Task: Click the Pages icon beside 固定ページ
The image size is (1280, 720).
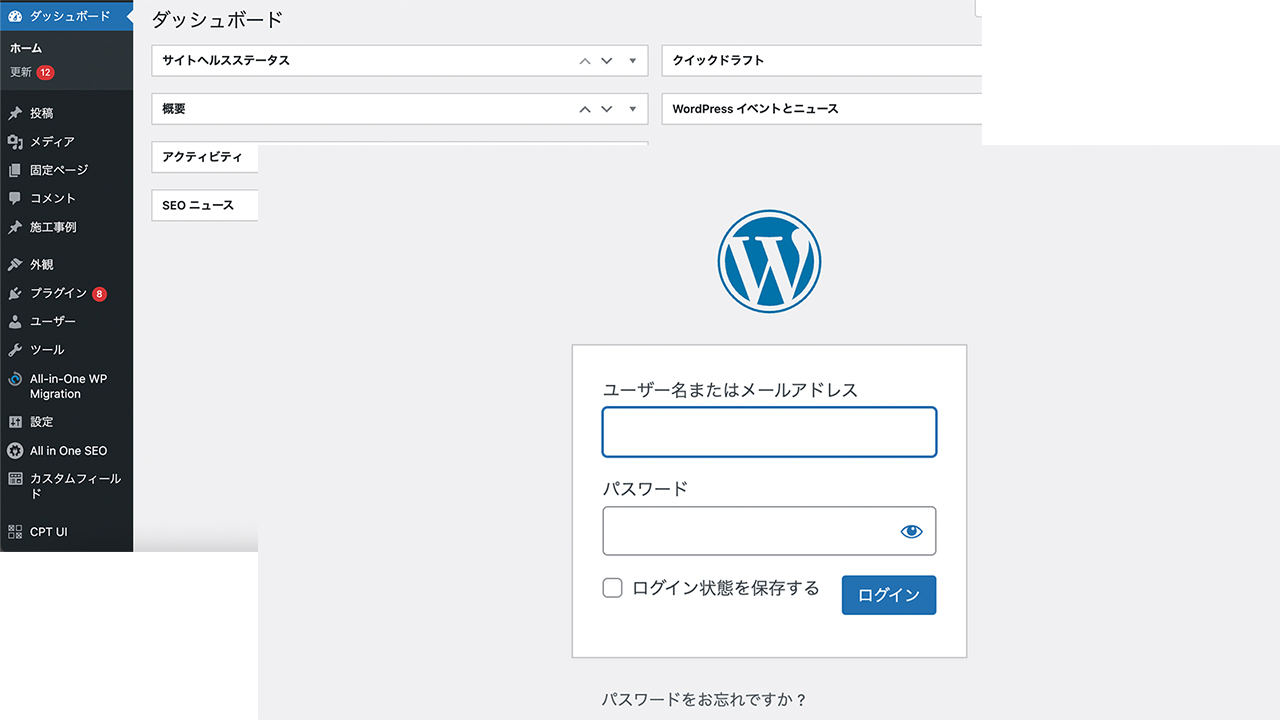Action: point(15,170)
